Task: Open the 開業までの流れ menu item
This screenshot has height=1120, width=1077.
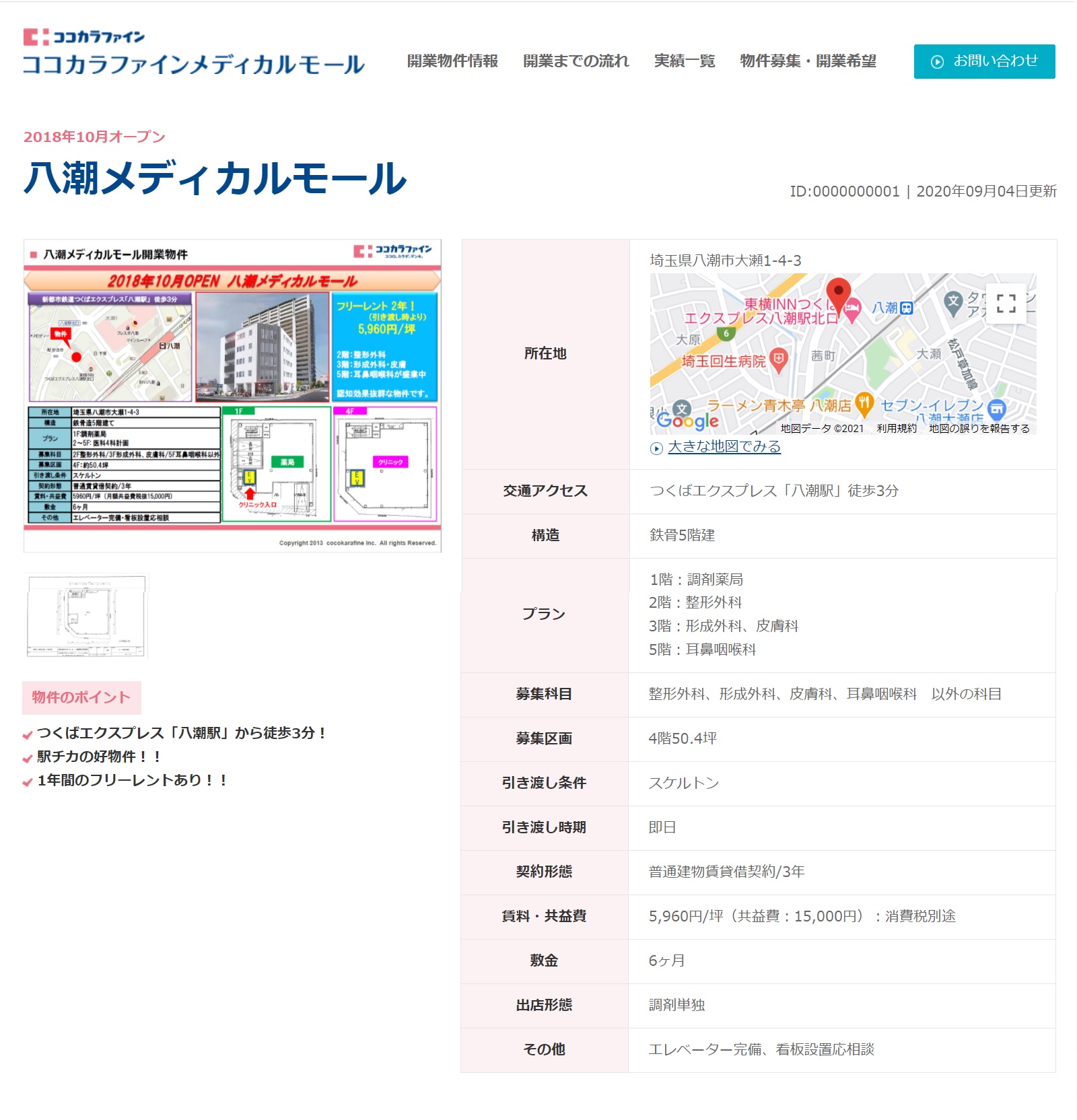Action: [x=576, y=61]
